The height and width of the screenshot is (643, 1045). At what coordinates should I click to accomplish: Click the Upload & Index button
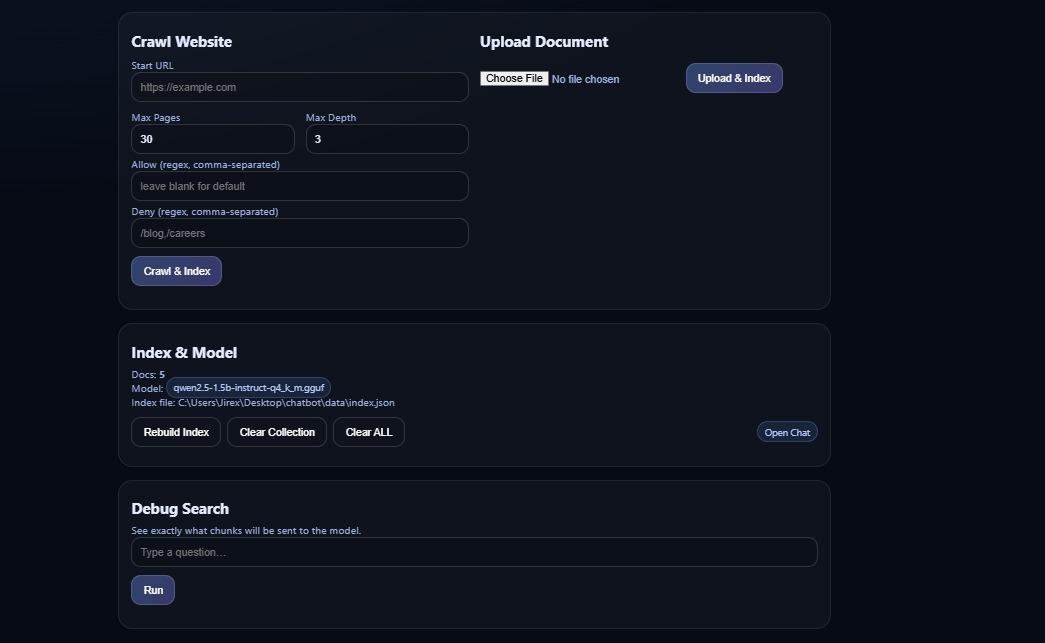point(734,78)
